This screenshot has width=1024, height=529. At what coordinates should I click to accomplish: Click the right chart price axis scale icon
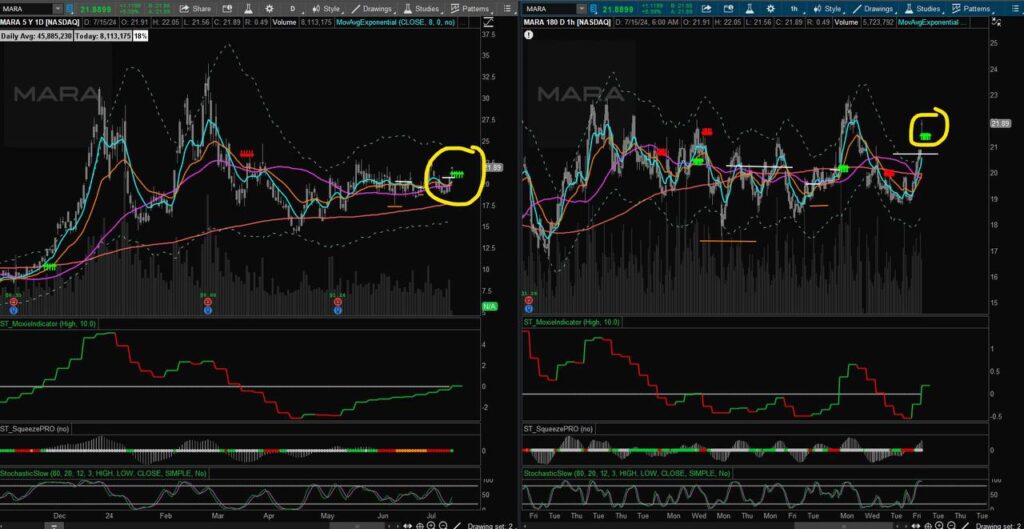[x=996, y=22]
